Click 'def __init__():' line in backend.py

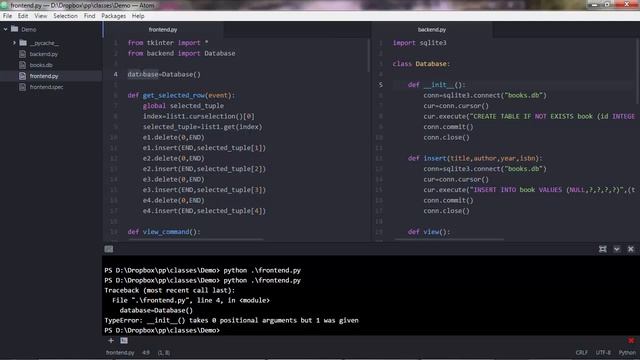point(437,85)
